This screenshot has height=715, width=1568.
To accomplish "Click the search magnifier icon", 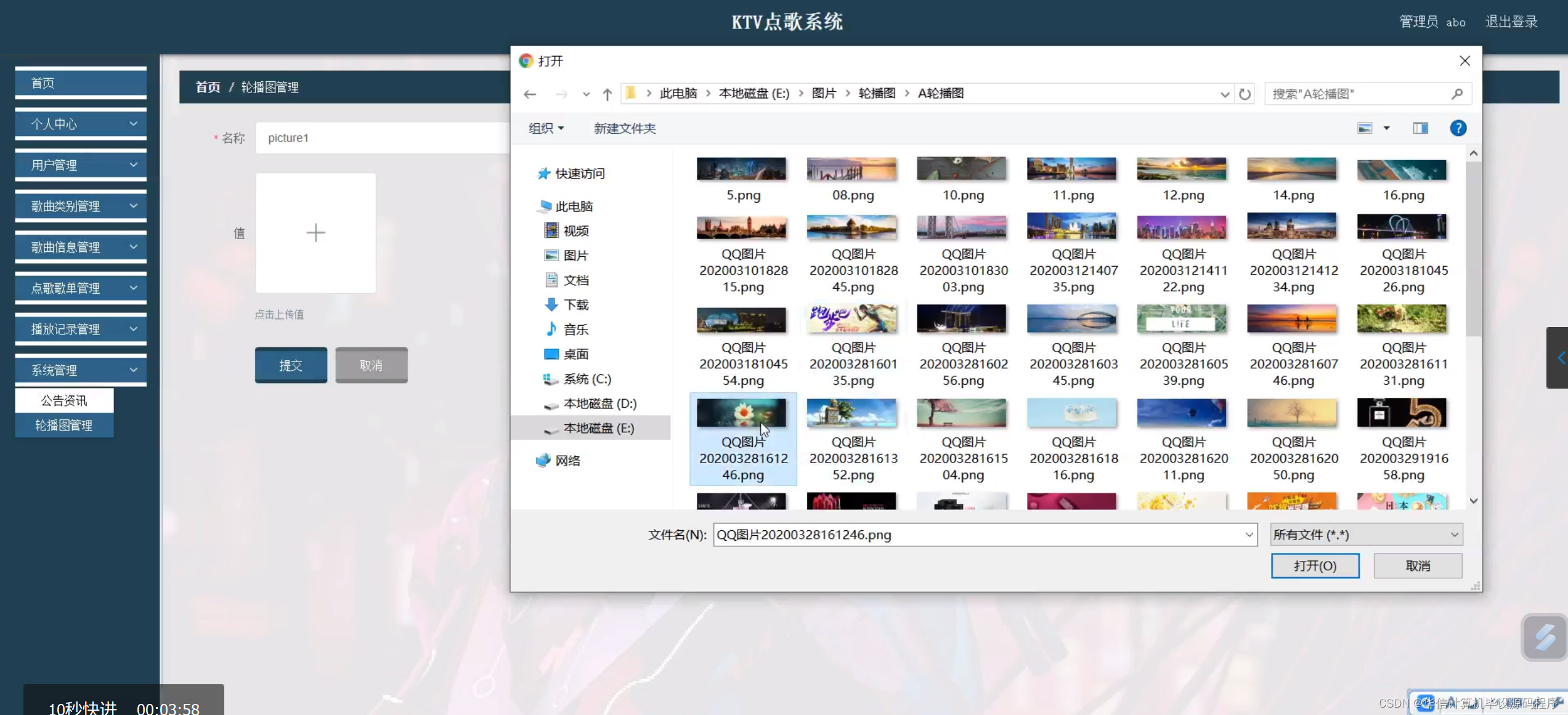I will [1456, 94].
